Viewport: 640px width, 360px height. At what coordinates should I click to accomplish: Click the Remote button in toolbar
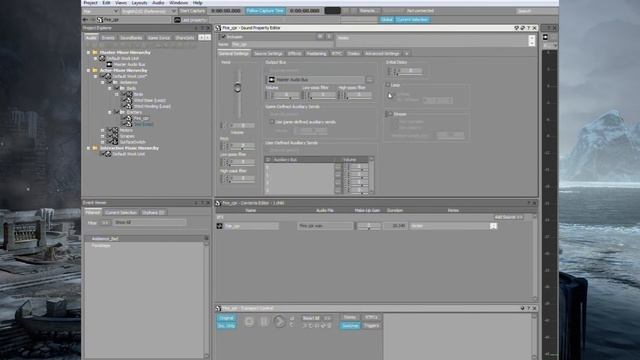(x=367, y=11)
